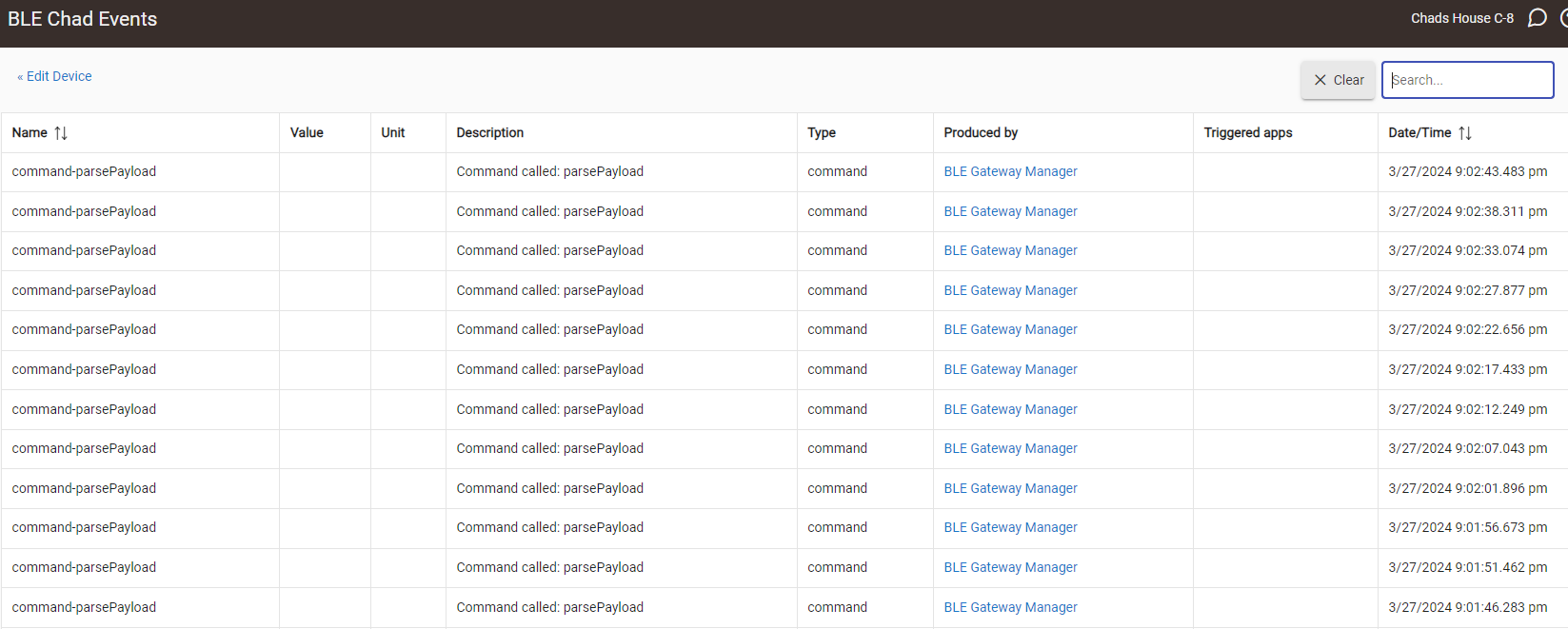The image size is (1568, 629).
Task: Click description text in 9:02:17.433 row
Action: pos(549,369)
